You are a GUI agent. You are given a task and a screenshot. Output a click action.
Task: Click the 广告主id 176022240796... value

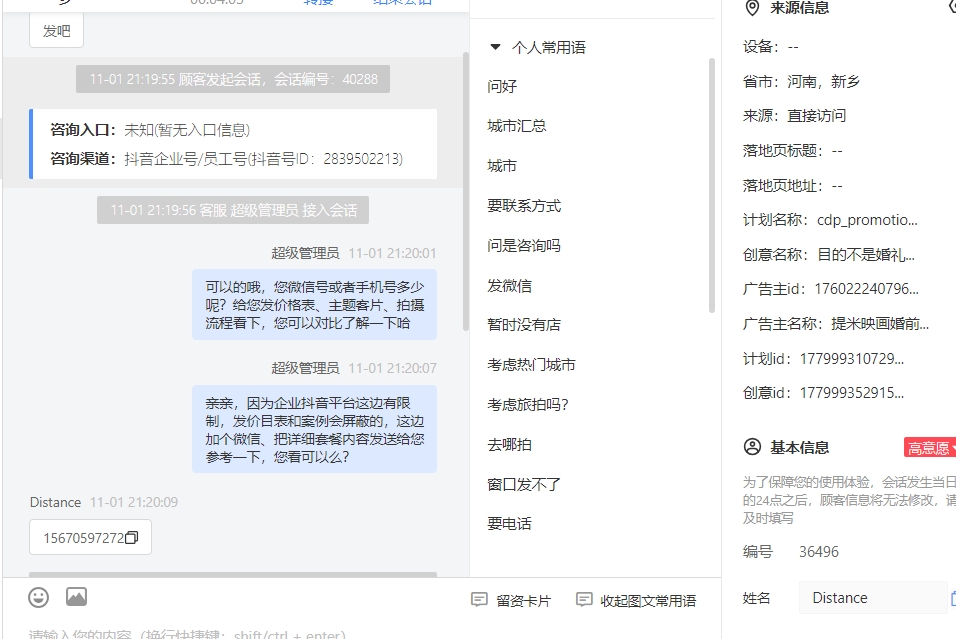[866, 289]
